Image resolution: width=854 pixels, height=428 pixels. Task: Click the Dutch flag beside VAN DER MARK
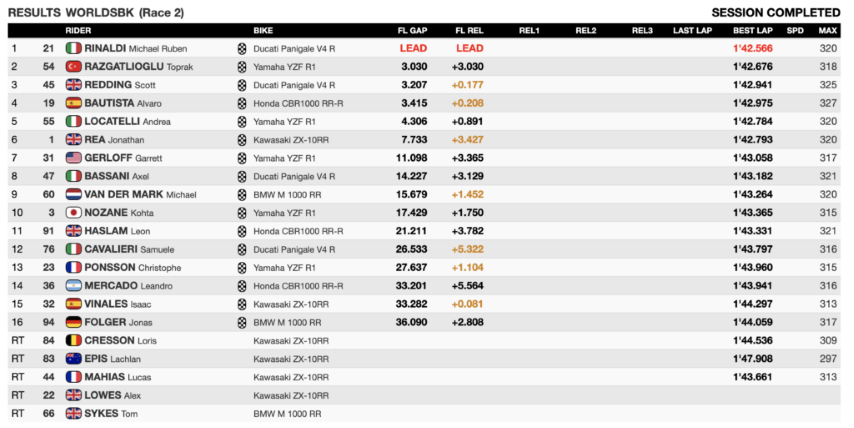coord(74,194)
